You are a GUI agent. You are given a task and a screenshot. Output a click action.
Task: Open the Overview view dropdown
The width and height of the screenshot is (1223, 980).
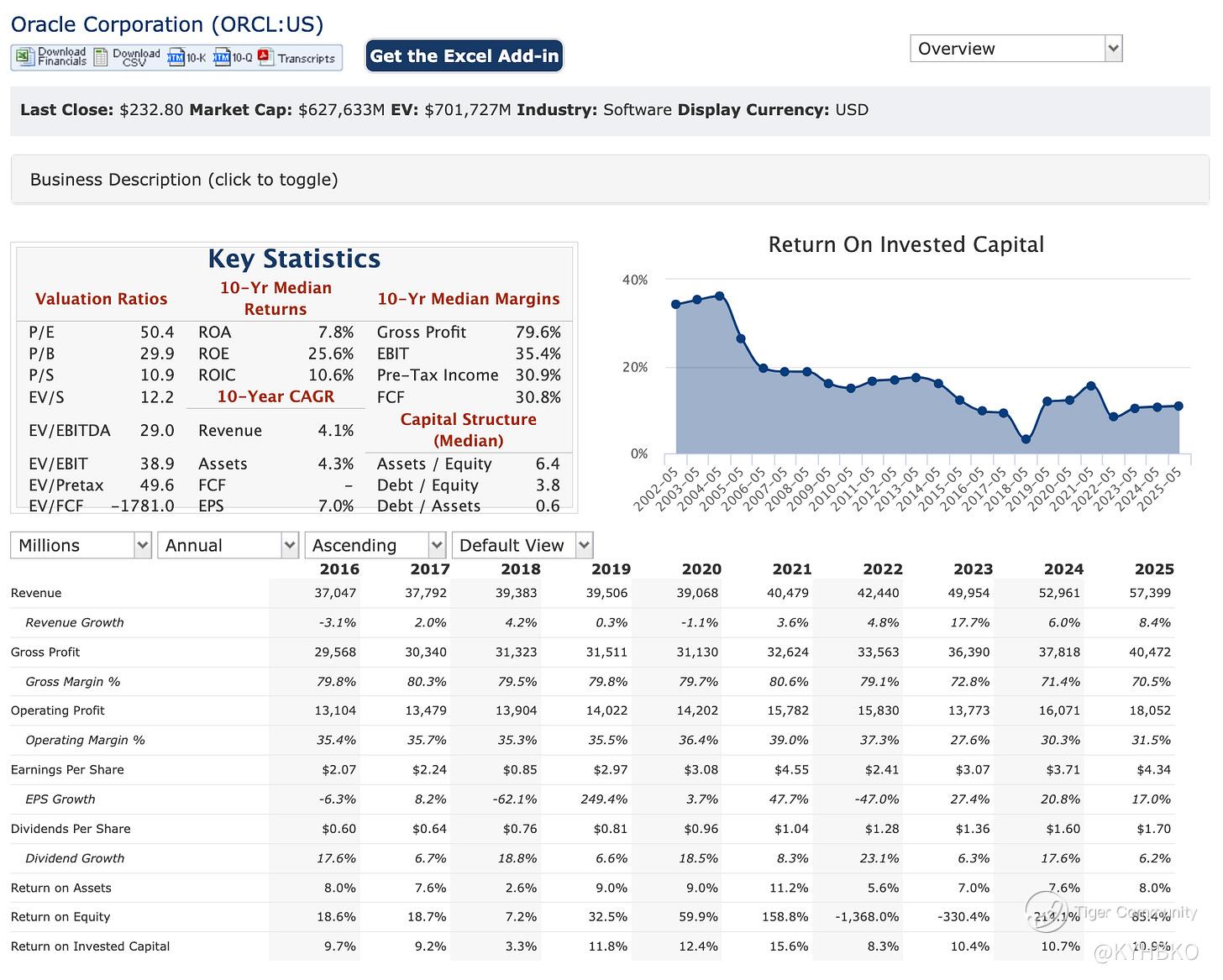click(x=1016, y=49)
